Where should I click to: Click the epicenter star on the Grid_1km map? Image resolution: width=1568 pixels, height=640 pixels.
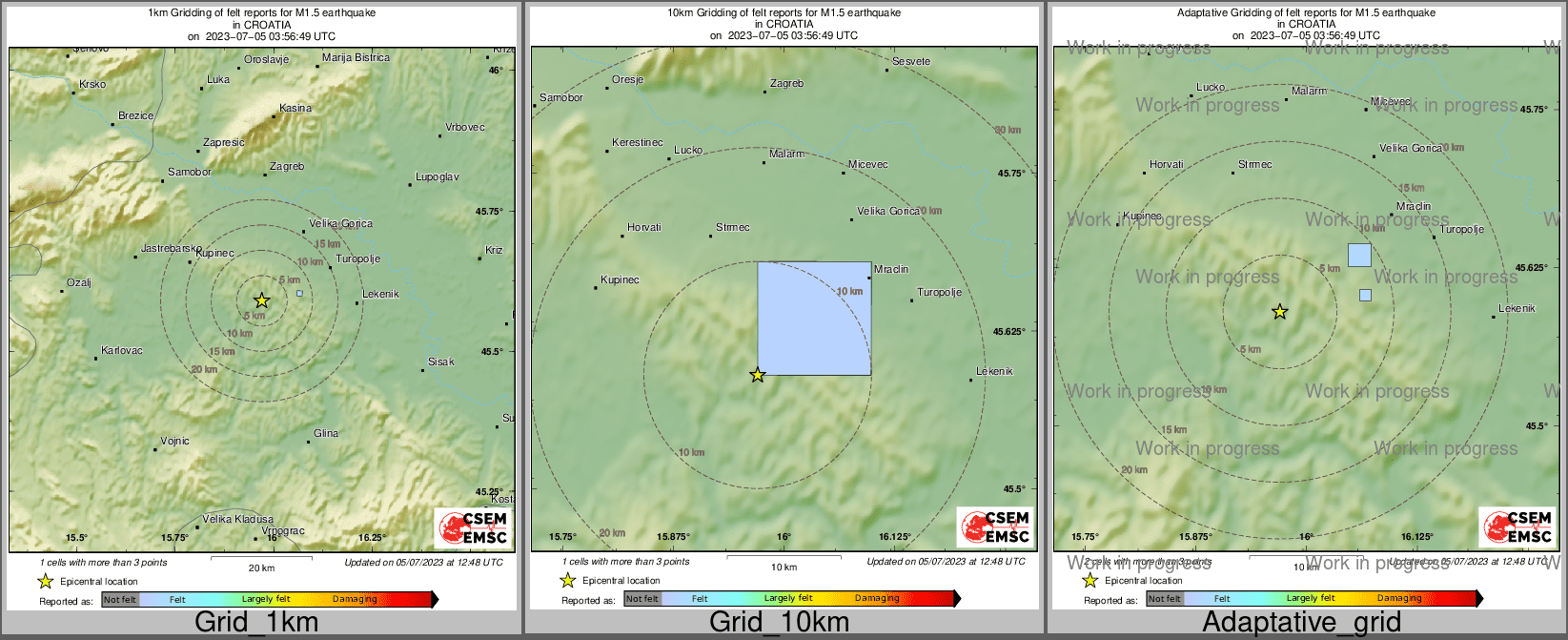point(262,300)
